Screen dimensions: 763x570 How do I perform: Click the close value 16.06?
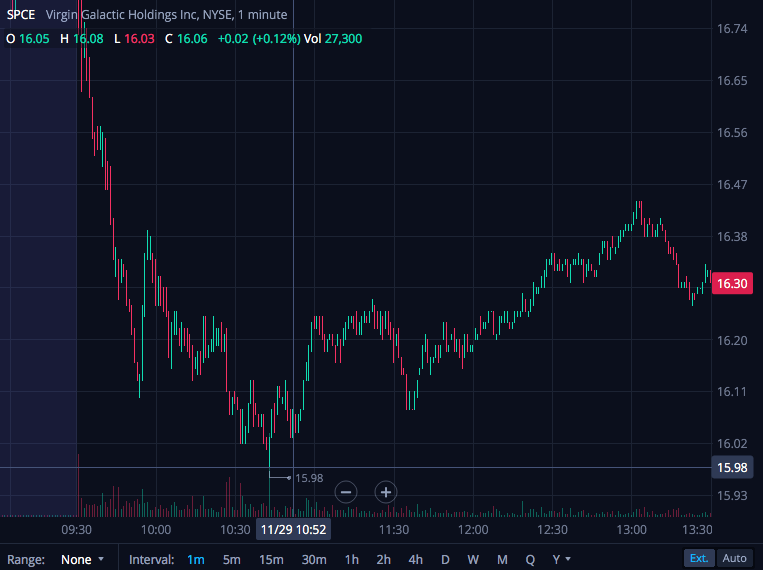(192, 38)
